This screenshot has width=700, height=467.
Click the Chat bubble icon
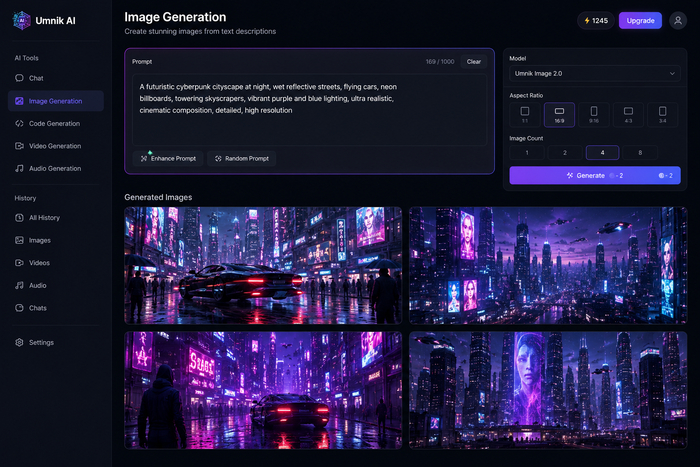(19, 78)
